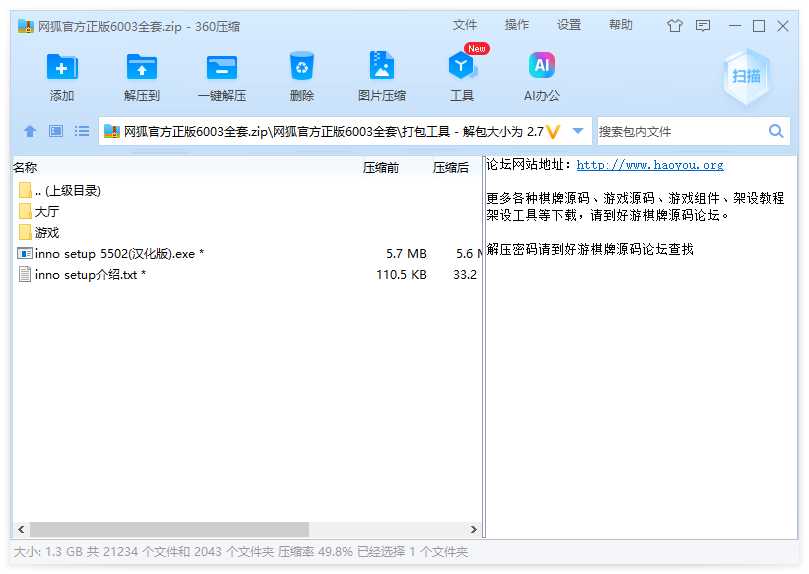Open the skin (shirt) icon in title bar
Image resolution: width=809 pixels, height=574 pixels.
coord(674,25)
